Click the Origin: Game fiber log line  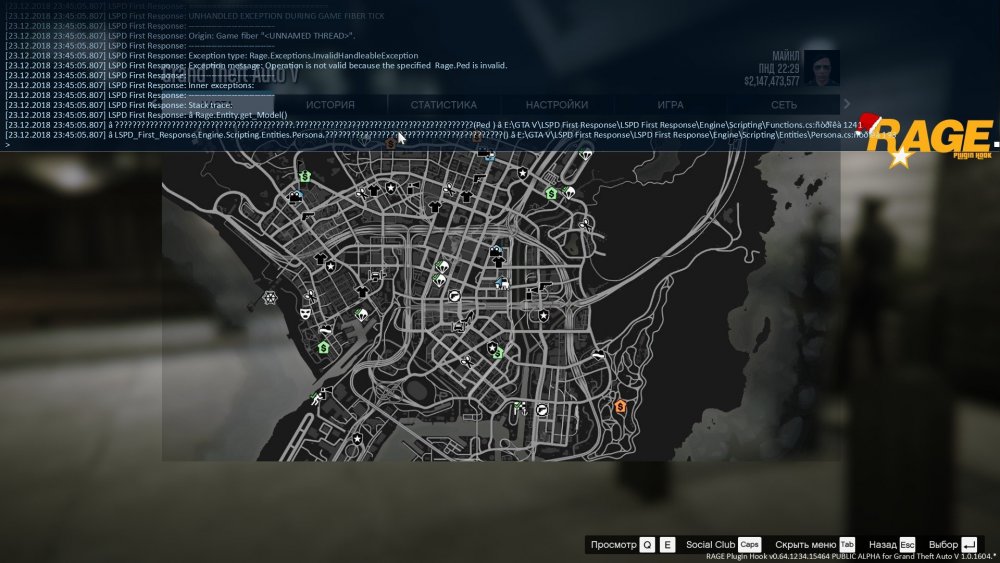[x=180, y=36]
